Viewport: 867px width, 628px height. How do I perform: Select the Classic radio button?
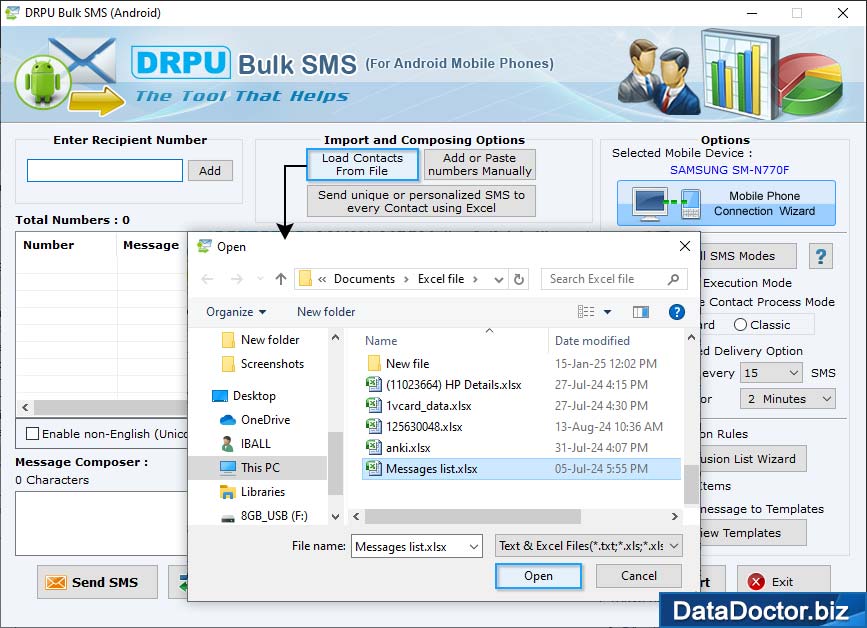pos(740,325)
